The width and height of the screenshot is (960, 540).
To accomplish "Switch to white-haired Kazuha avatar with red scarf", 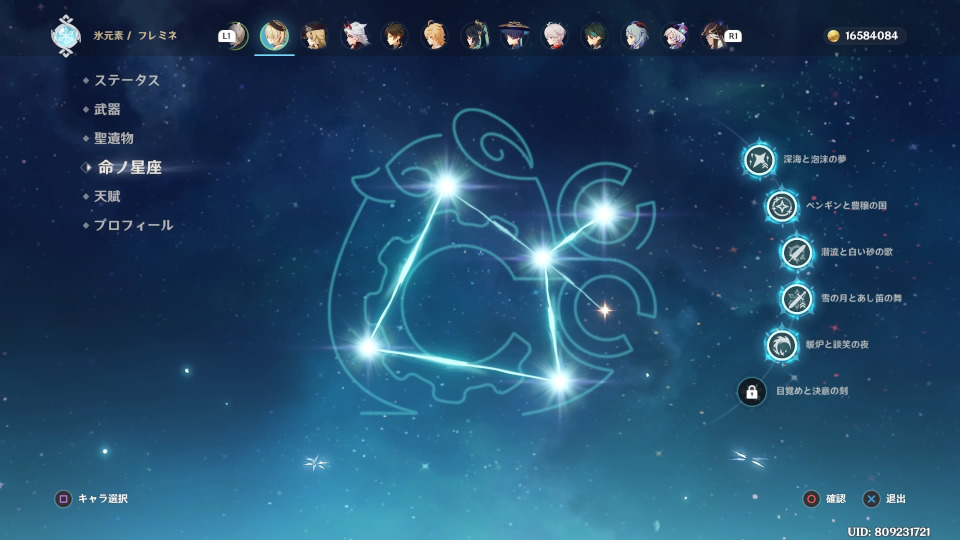I will pyautogui.click(x=555, y=36).
